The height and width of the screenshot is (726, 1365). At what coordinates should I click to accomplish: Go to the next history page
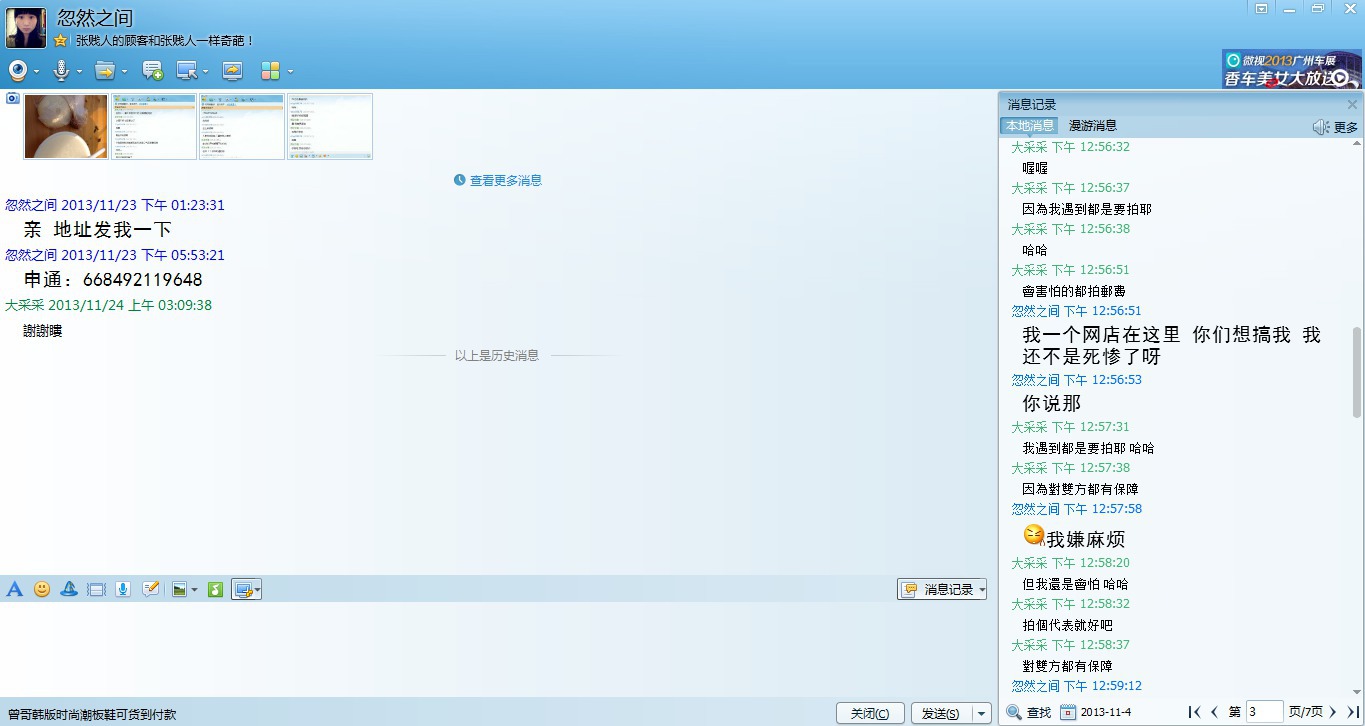click(1333, 712)
